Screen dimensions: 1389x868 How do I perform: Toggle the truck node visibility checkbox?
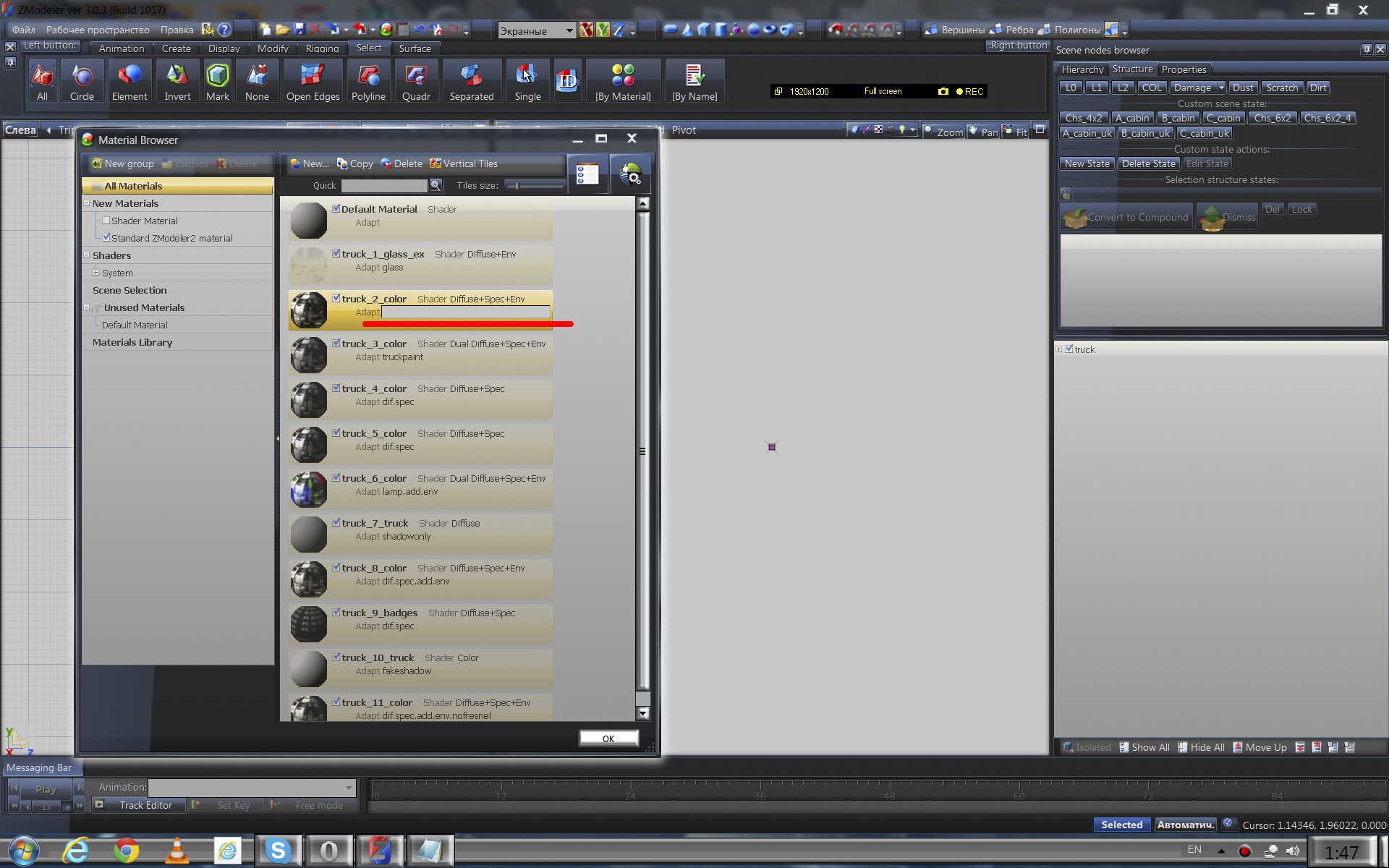pos(1069,349)
